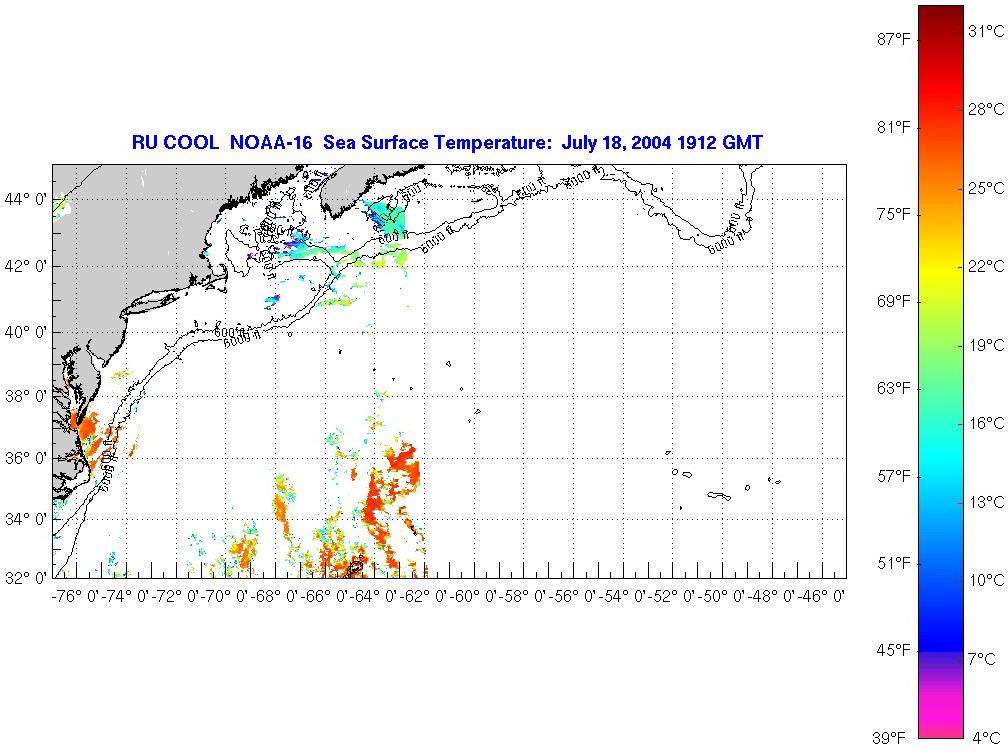Pick the 44° 0' latitude label
This screenshot has width=1008, height=754.
[26, 199]
